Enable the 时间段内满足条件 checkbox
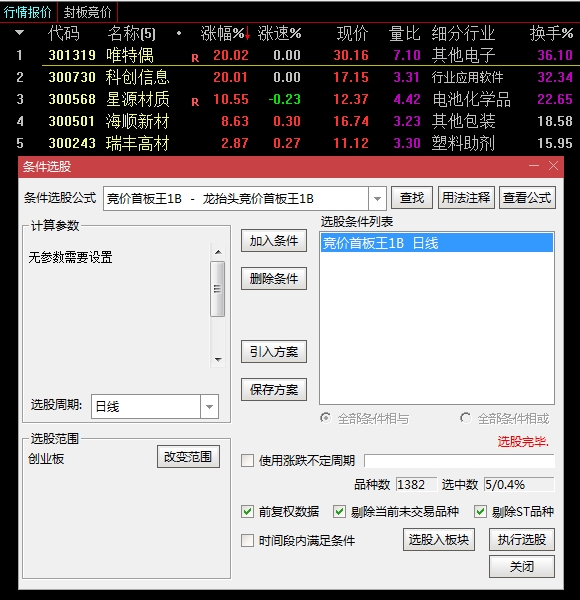Image resolution: width=580 pixels, height=600 pixels. point(248,541)
